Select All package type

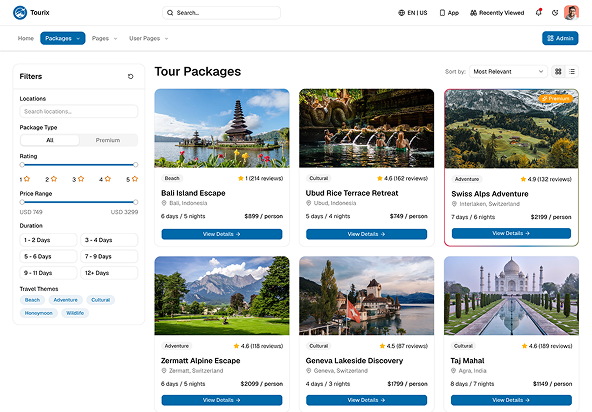(x=50, y=140)
